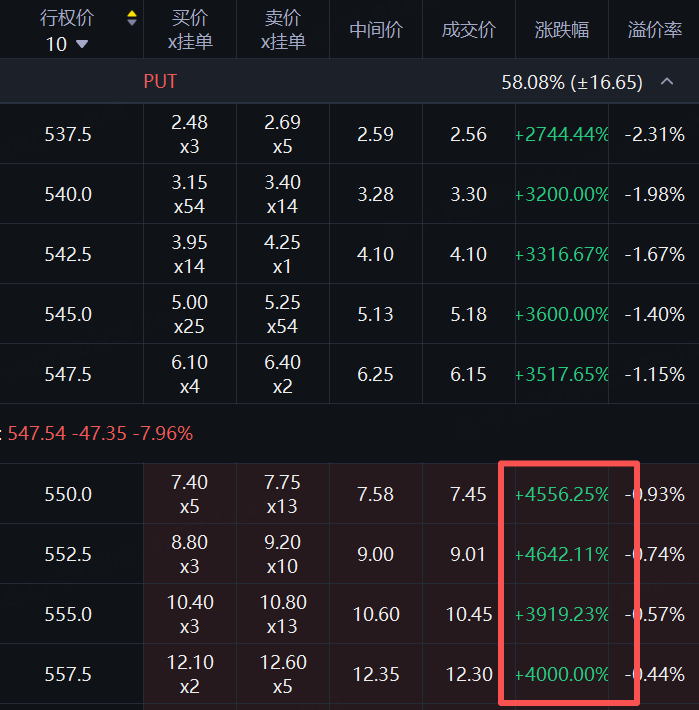Screen dimensions: 699x710
Task: Open the strike count dropdown showing 10
Action: coord(67,44)
